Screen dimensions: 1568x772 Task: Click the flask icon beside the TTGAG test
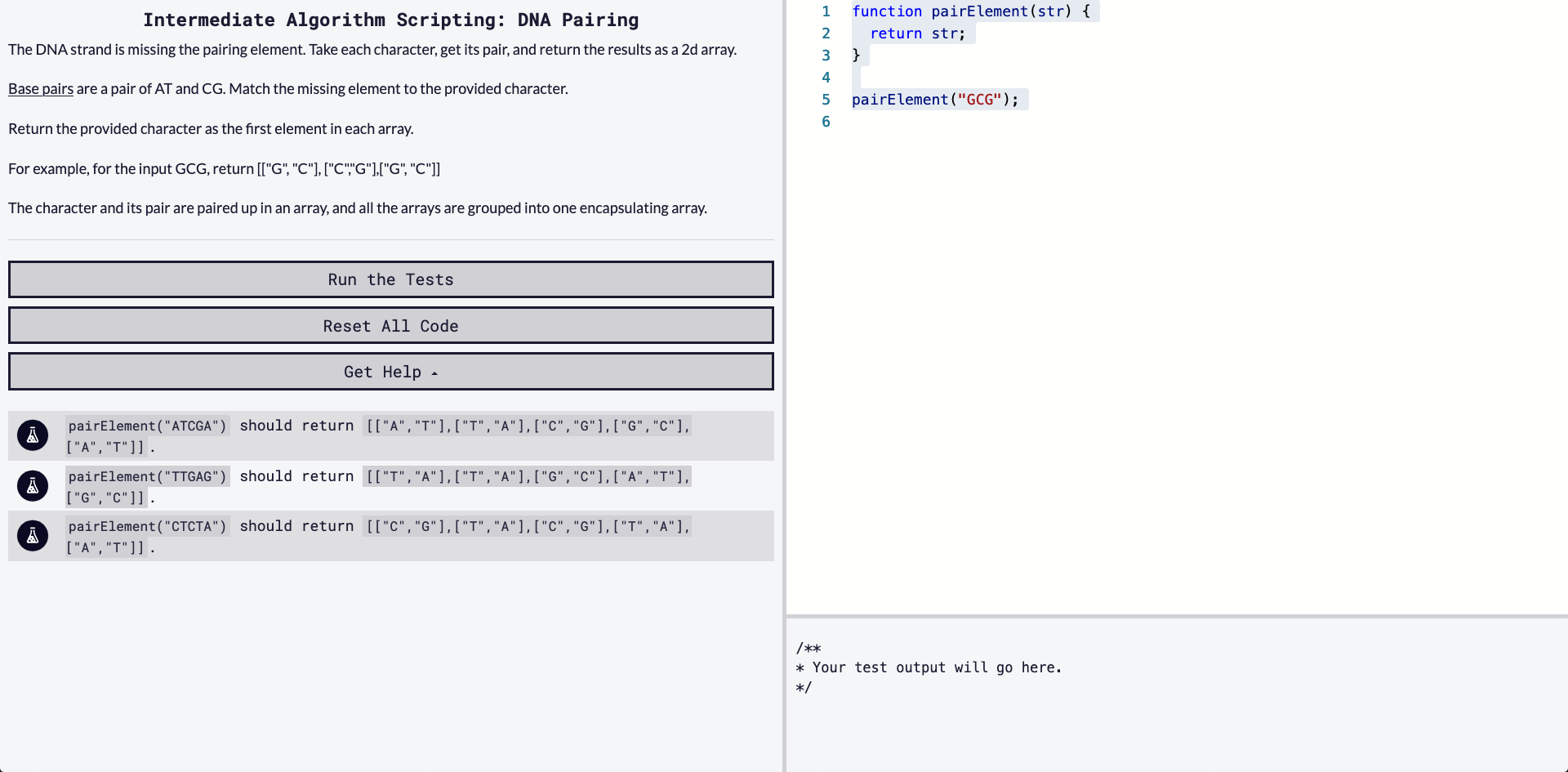pyautogui.click(x=33, y=486)
